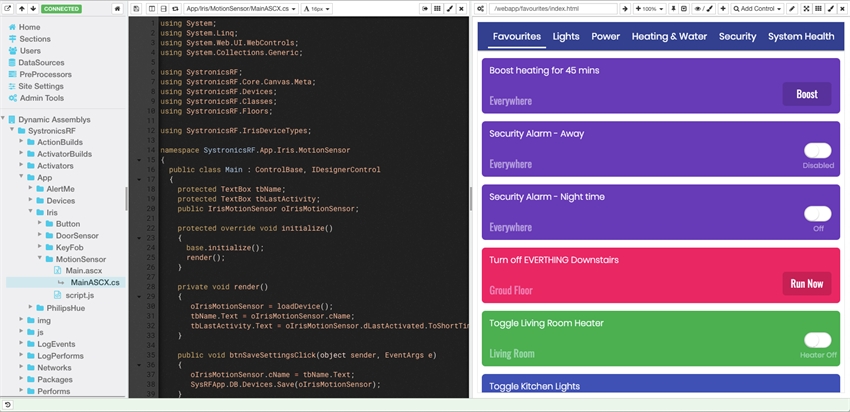850x412 pixels.
Task: Switch to the Security tab
Action: [x=737, y=37]
